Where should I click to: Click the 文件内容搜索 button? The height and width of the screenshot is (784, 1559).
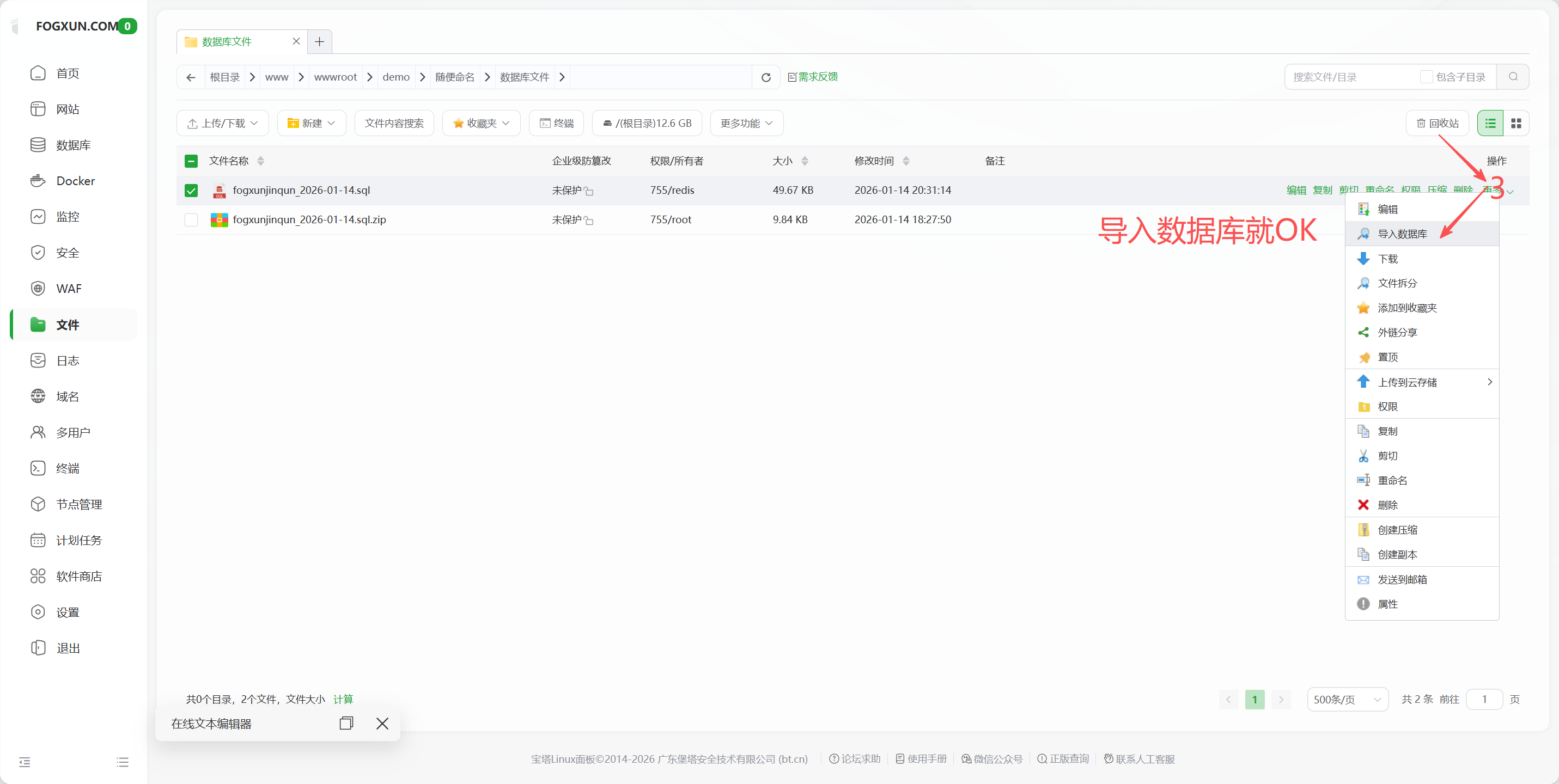coord(394,123)
